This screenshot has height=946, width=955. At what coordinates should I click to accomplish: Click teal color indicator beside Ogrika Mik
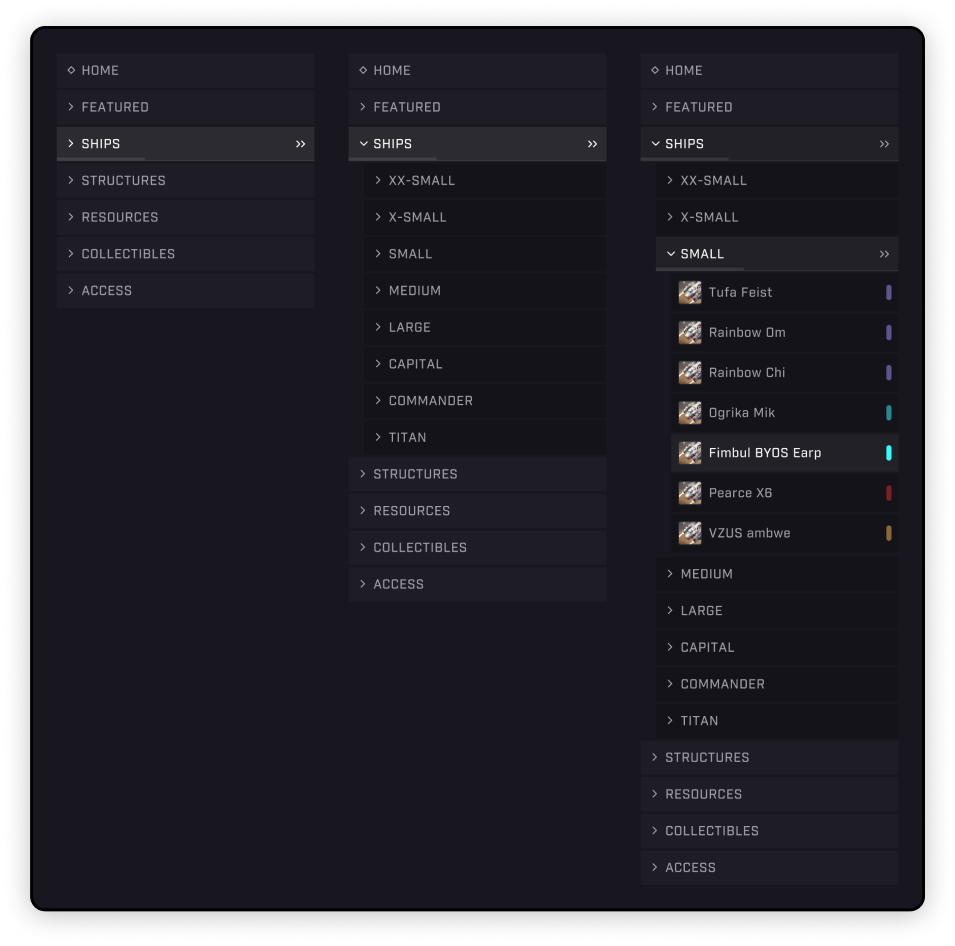pyautogui.click(x=888, y=413)
